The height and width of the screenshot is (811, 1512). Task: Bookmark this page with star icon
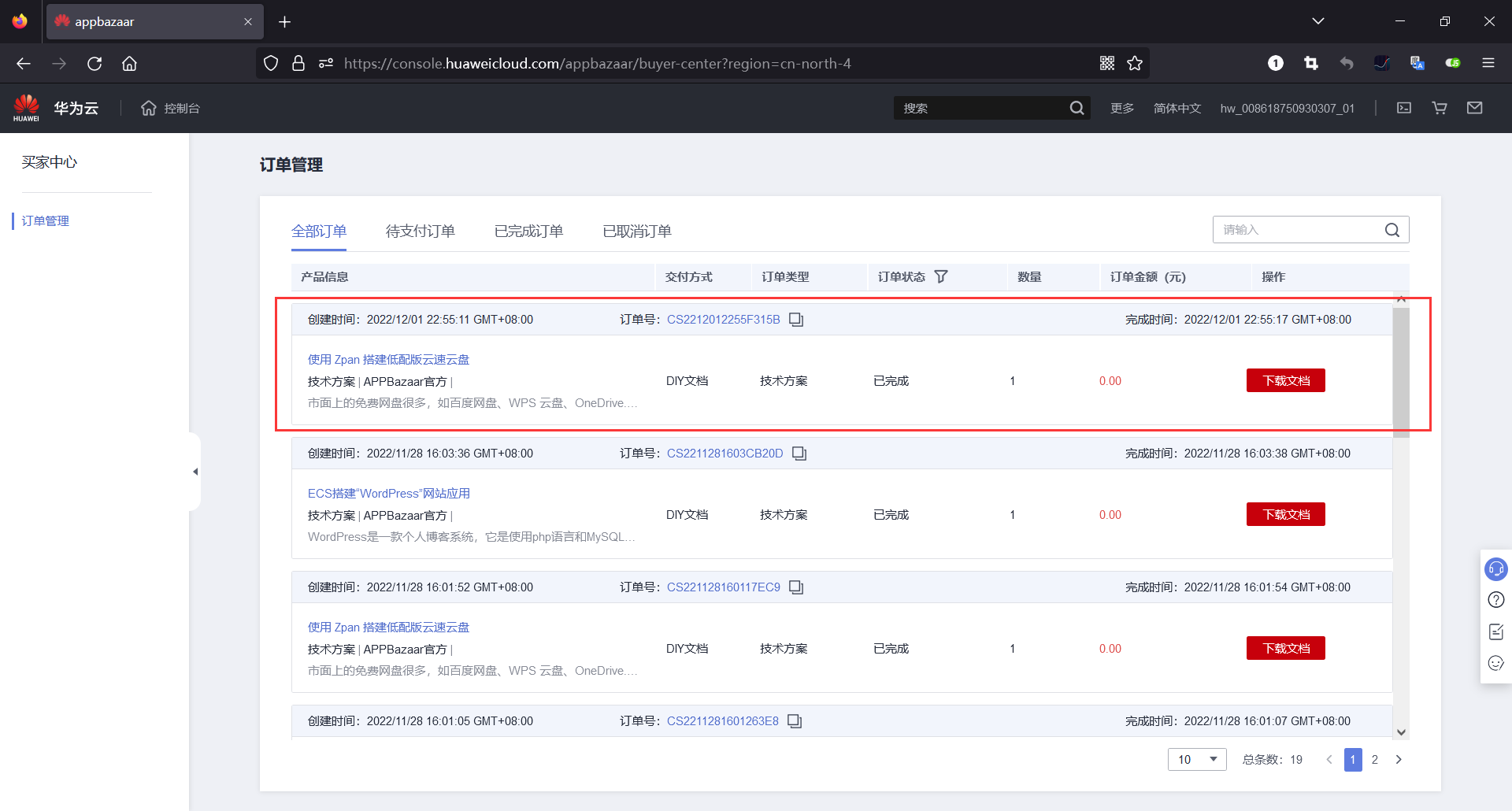pyautogui.click(x=1135, y=63)
